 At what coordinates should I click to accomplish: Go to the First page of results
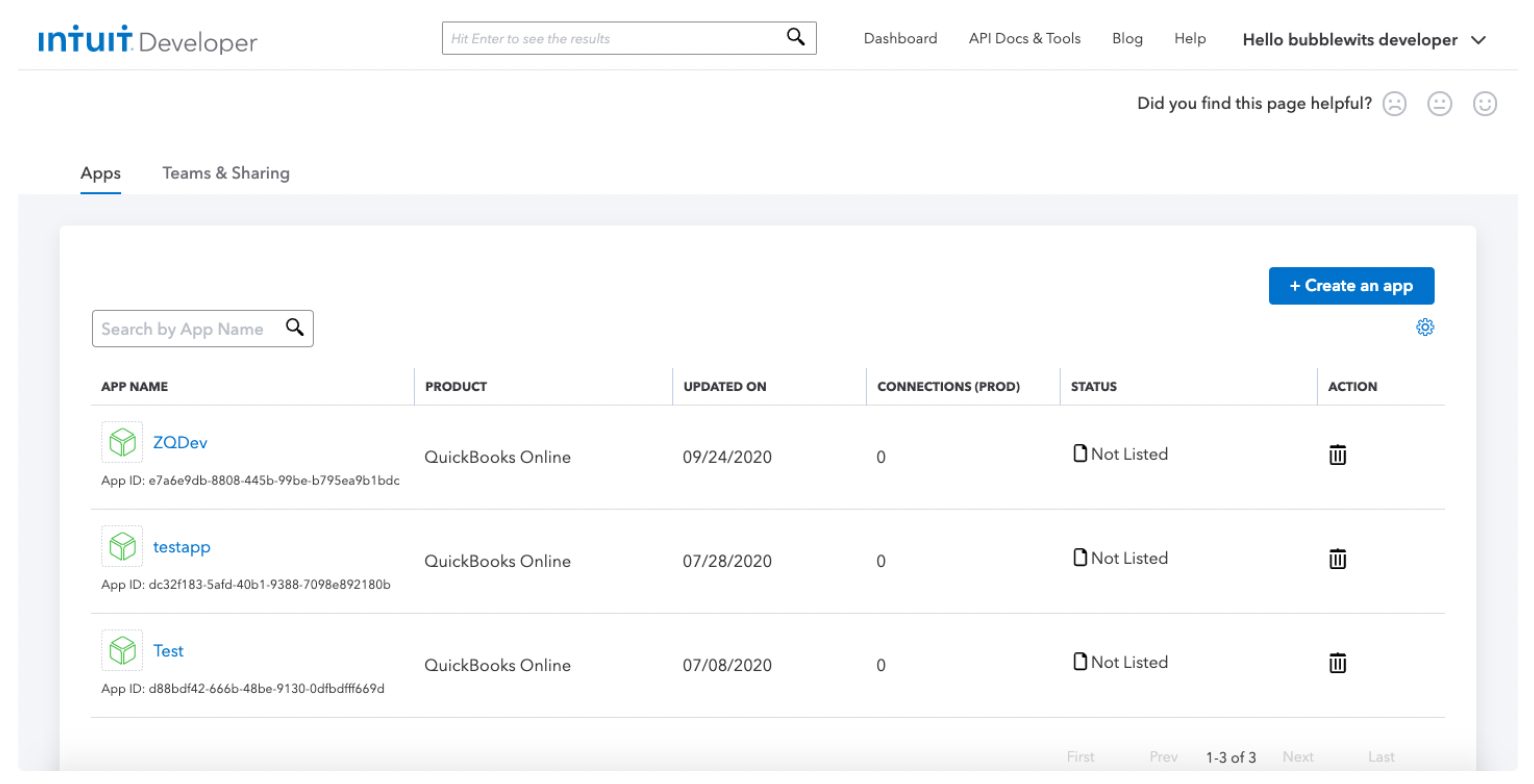(x=1081, y=757)
